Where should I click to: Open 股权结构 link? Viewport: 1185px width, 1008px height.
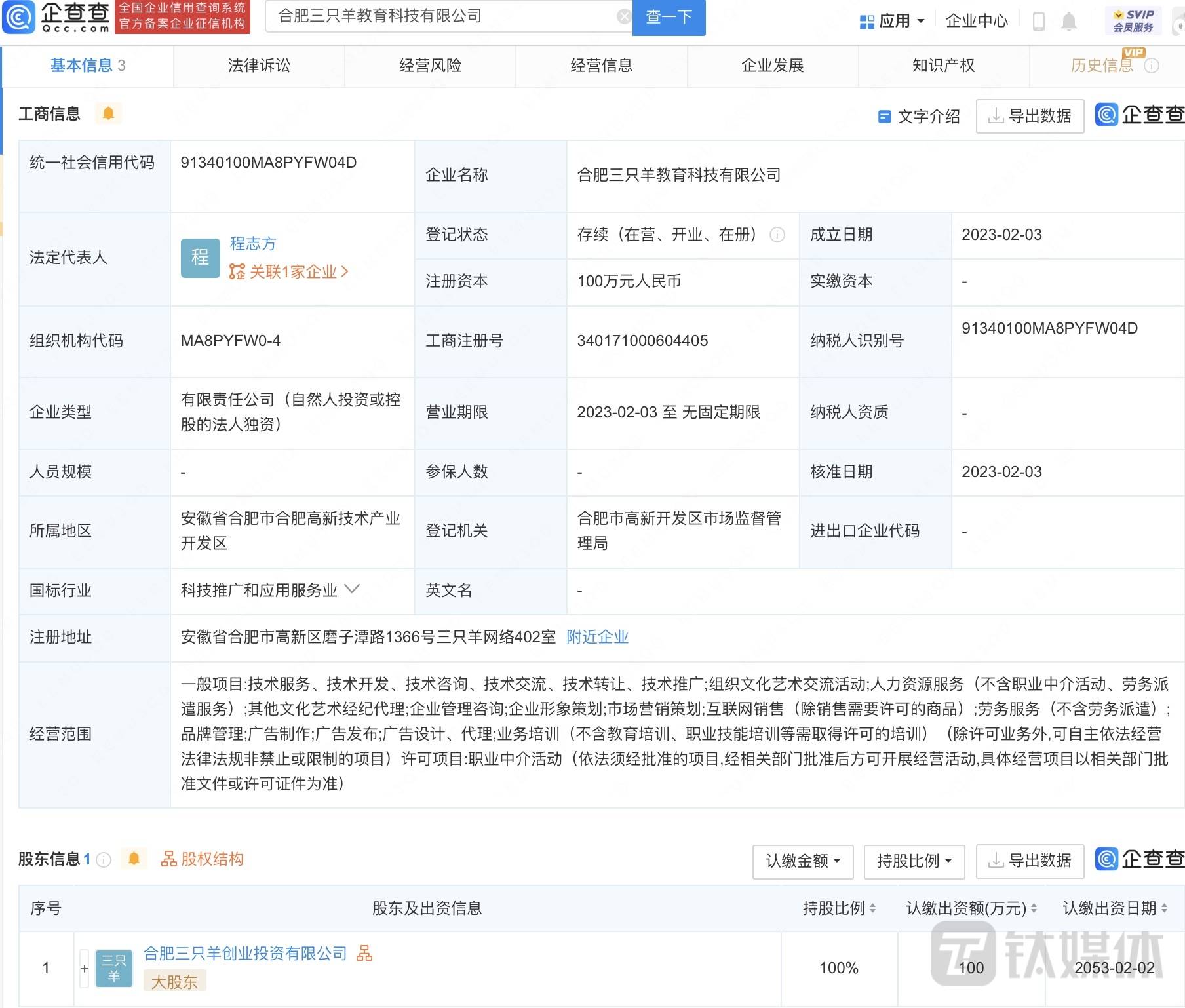click(203, 859)
